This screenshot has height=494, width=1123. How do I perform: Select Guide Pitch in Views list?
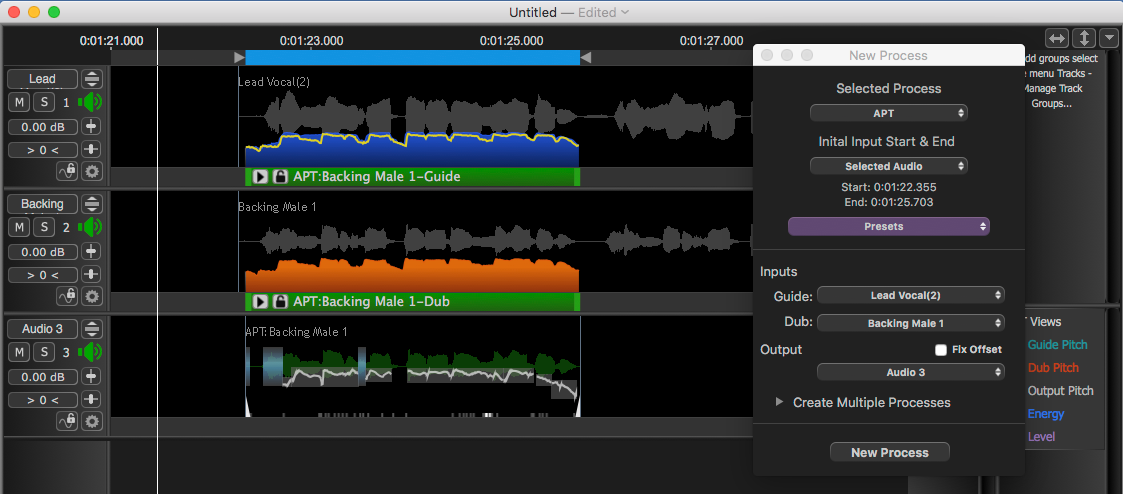[x=1057, y=345]
